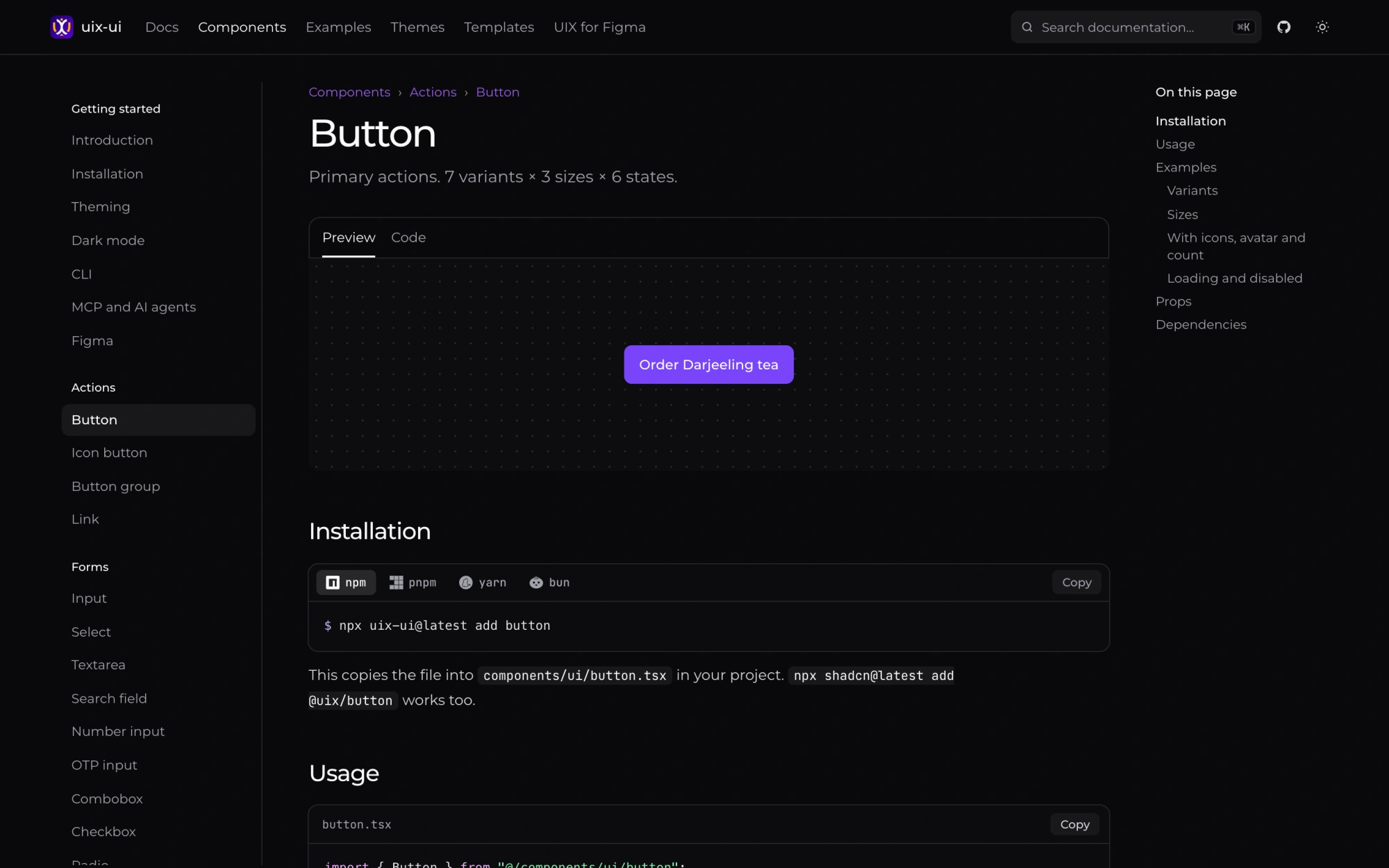The width and height of the screenshot is (1389, 868).
Task: Open CLI sidebar page
Action: (81, 274)
